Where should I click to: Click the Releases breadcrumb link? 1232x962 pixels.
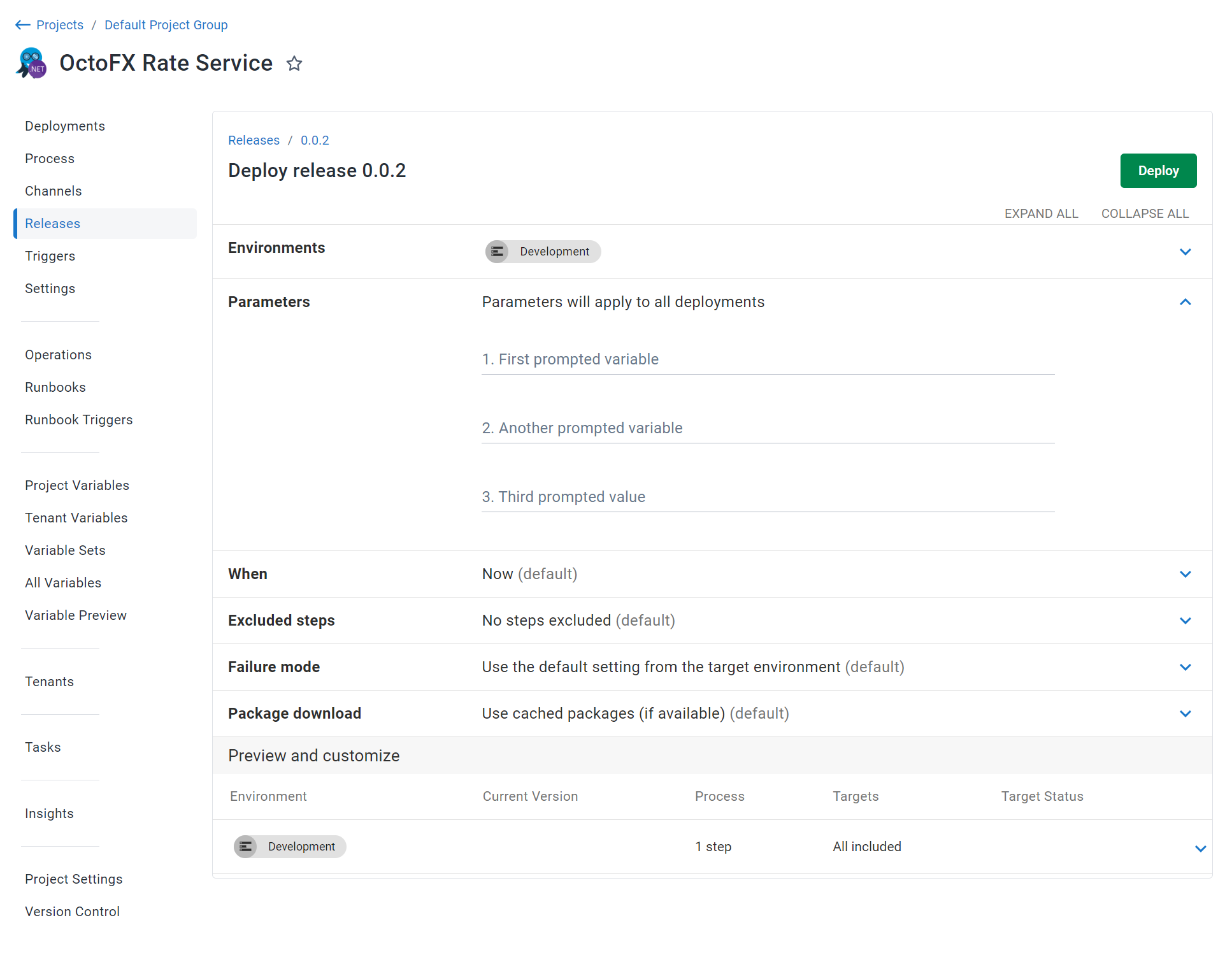click(x=254, y=140)
